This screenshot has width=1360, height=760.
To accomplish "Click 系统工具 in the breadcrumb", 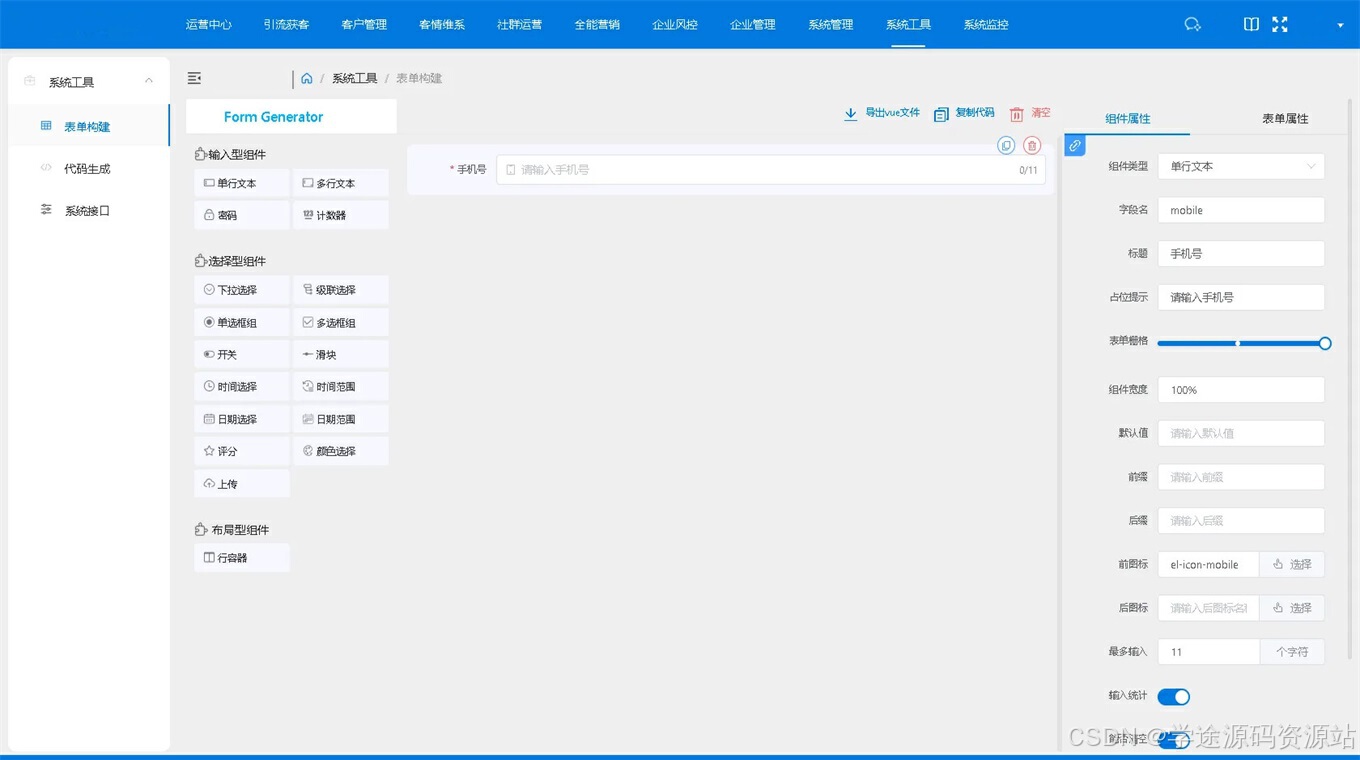I will point(354,78).
